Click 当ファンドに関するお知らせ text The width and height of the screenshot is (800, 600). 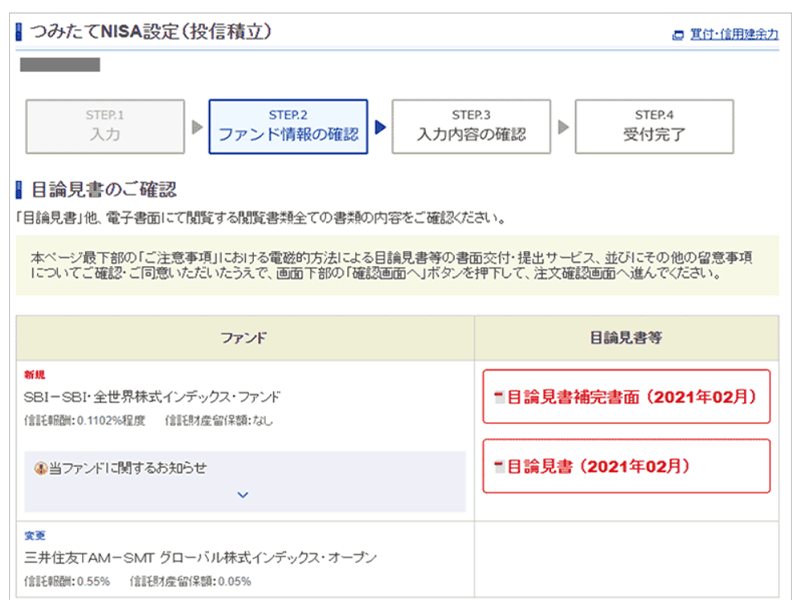(x=128, y=468)
